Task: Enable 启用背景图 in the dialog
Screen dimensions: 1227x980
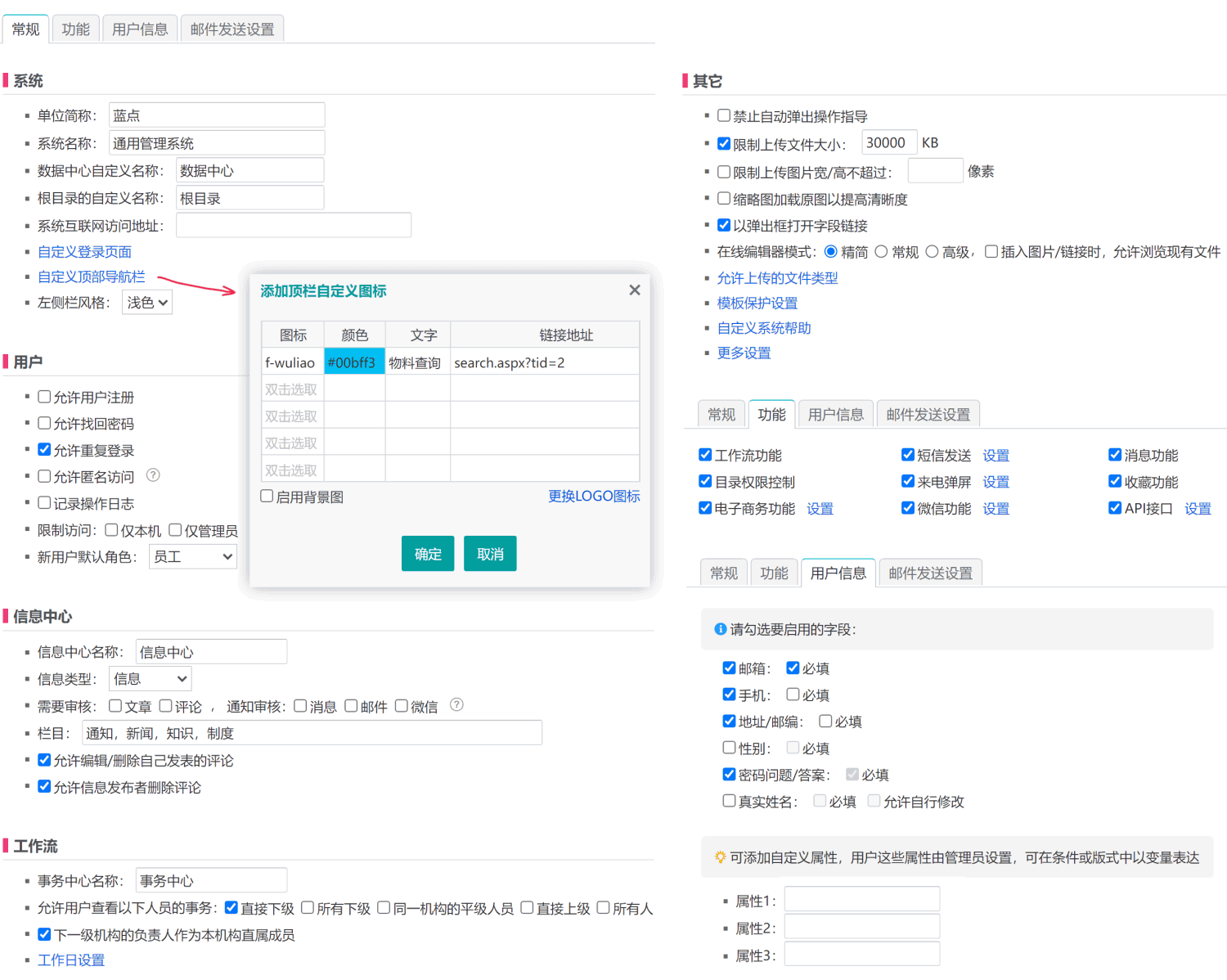Action: pos(267,495)
